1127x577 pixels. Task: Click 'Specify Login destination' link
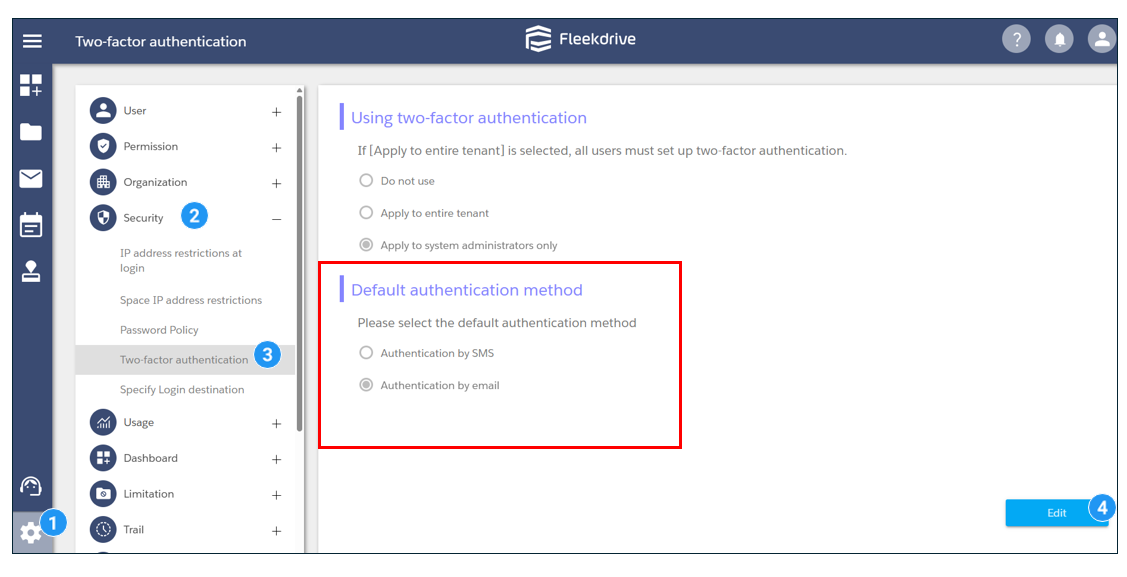click(182, 390)
